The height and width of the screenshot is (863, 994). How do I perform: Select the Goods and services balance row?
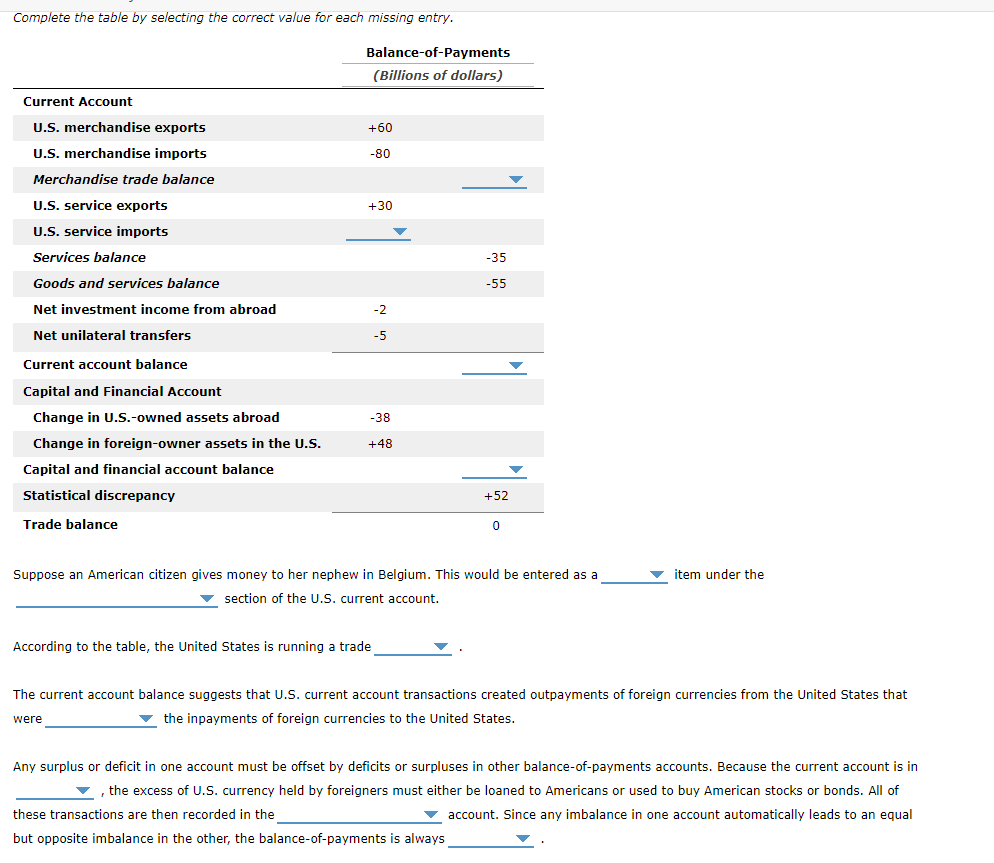[126, 283]
